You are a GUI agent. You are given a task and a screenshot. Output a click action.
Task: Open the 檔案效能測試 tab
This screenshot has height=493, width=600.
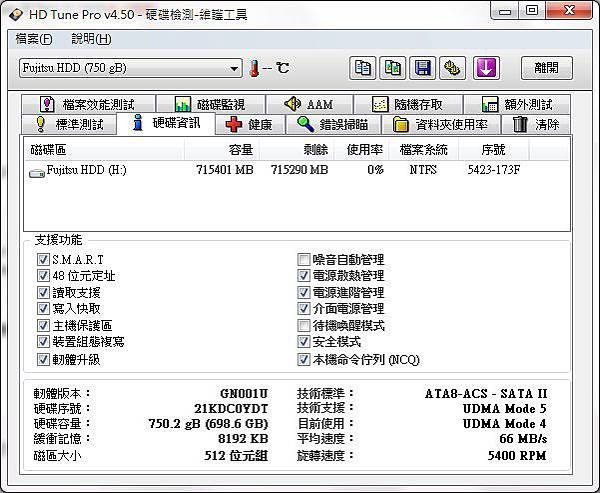point(88,104)
